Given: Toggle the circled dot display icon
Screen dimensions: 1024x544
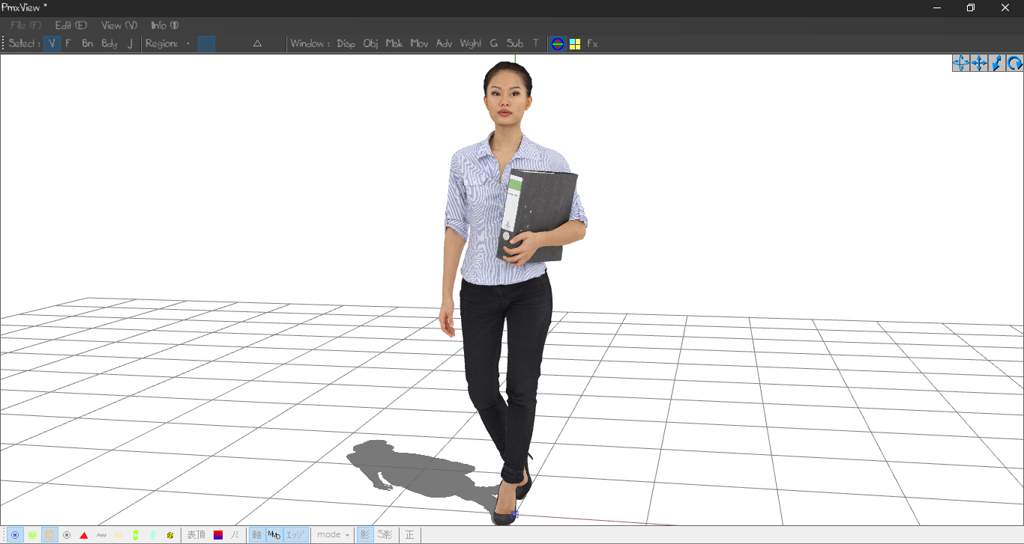Looking at the screenshot, I should (67, 535).
